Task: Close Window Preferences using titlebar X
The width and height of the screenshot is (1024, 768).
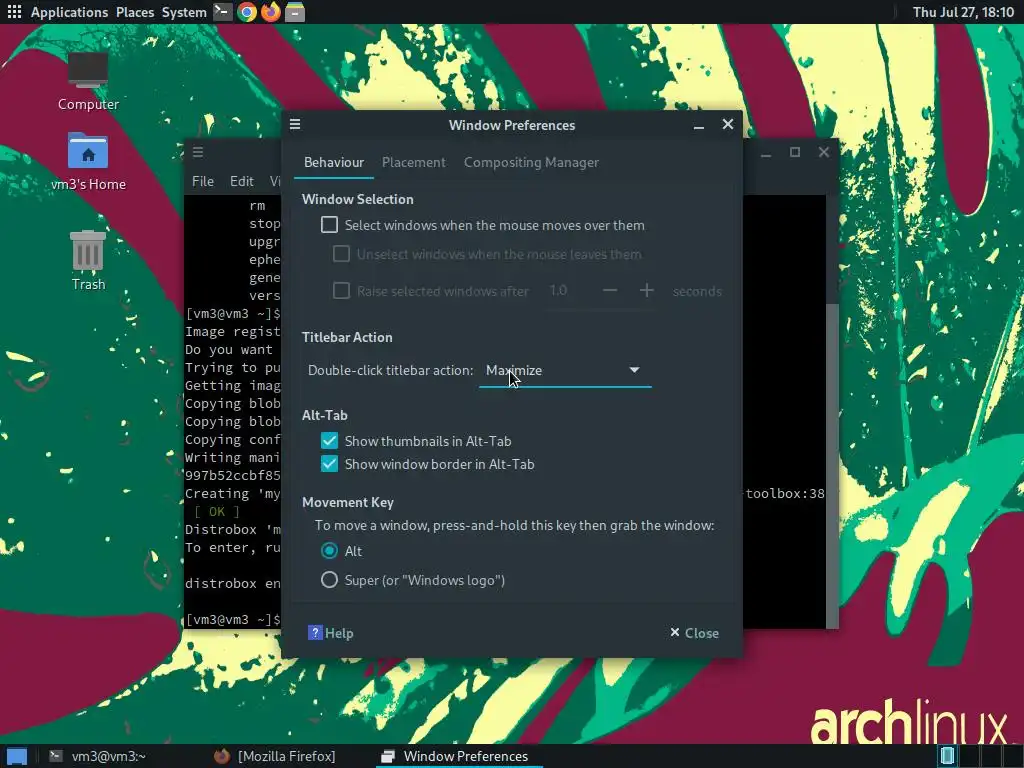Action: click(x=728, y=124)
